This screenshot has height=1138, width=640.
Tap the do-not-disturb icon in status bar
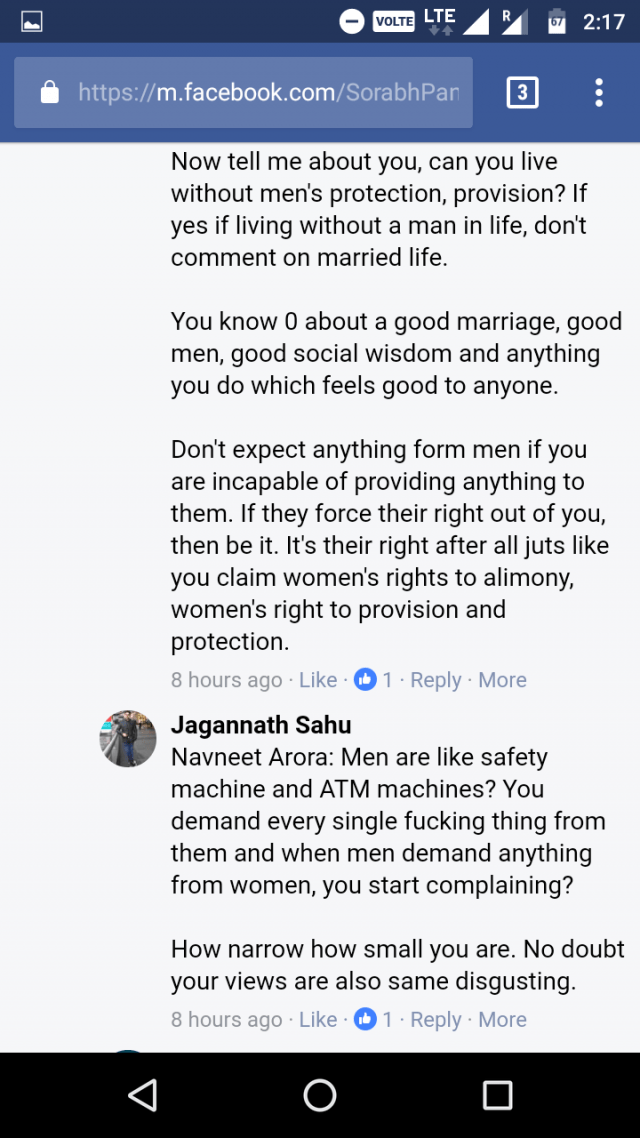tap(352, 21)
